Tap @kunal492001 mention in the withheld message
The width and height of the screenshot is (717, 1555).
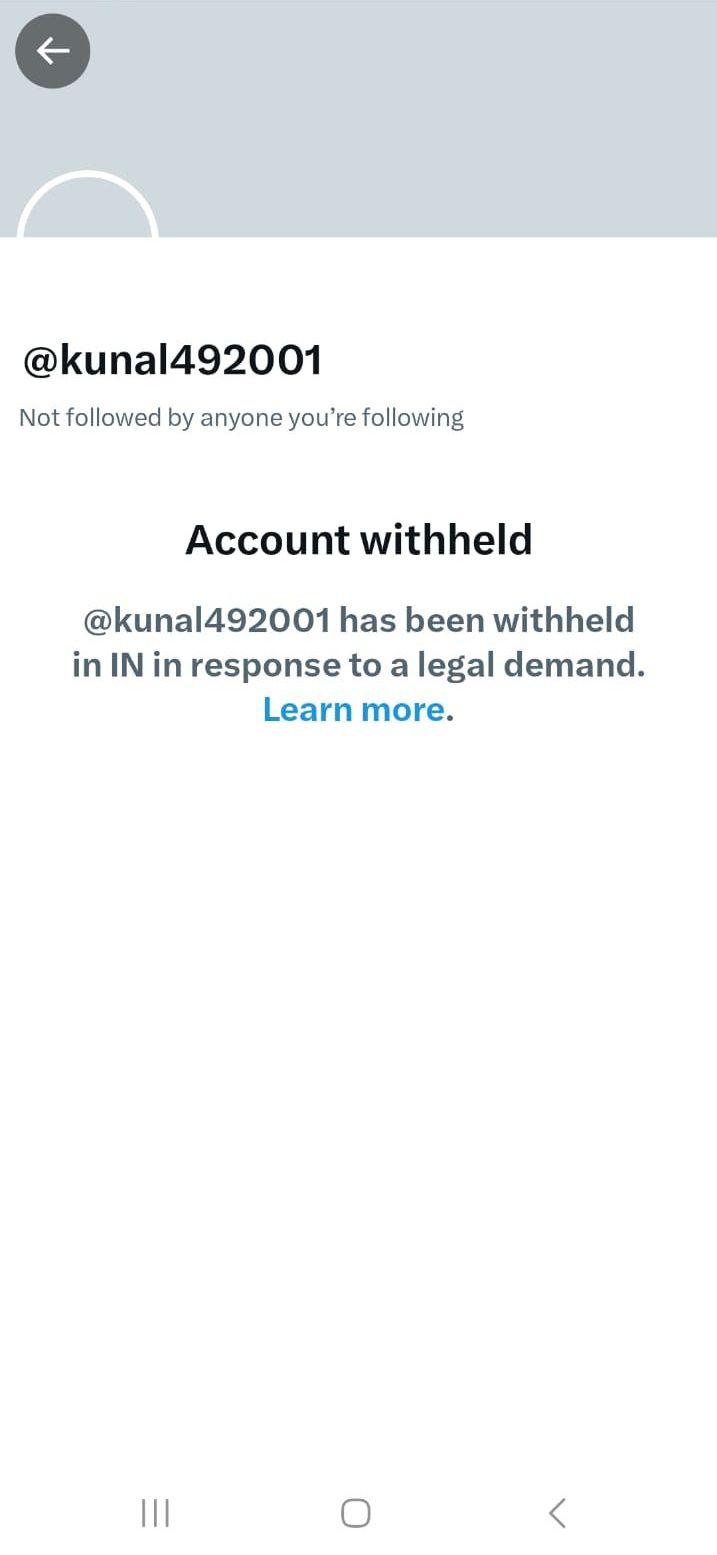click(x=207, y=620)
